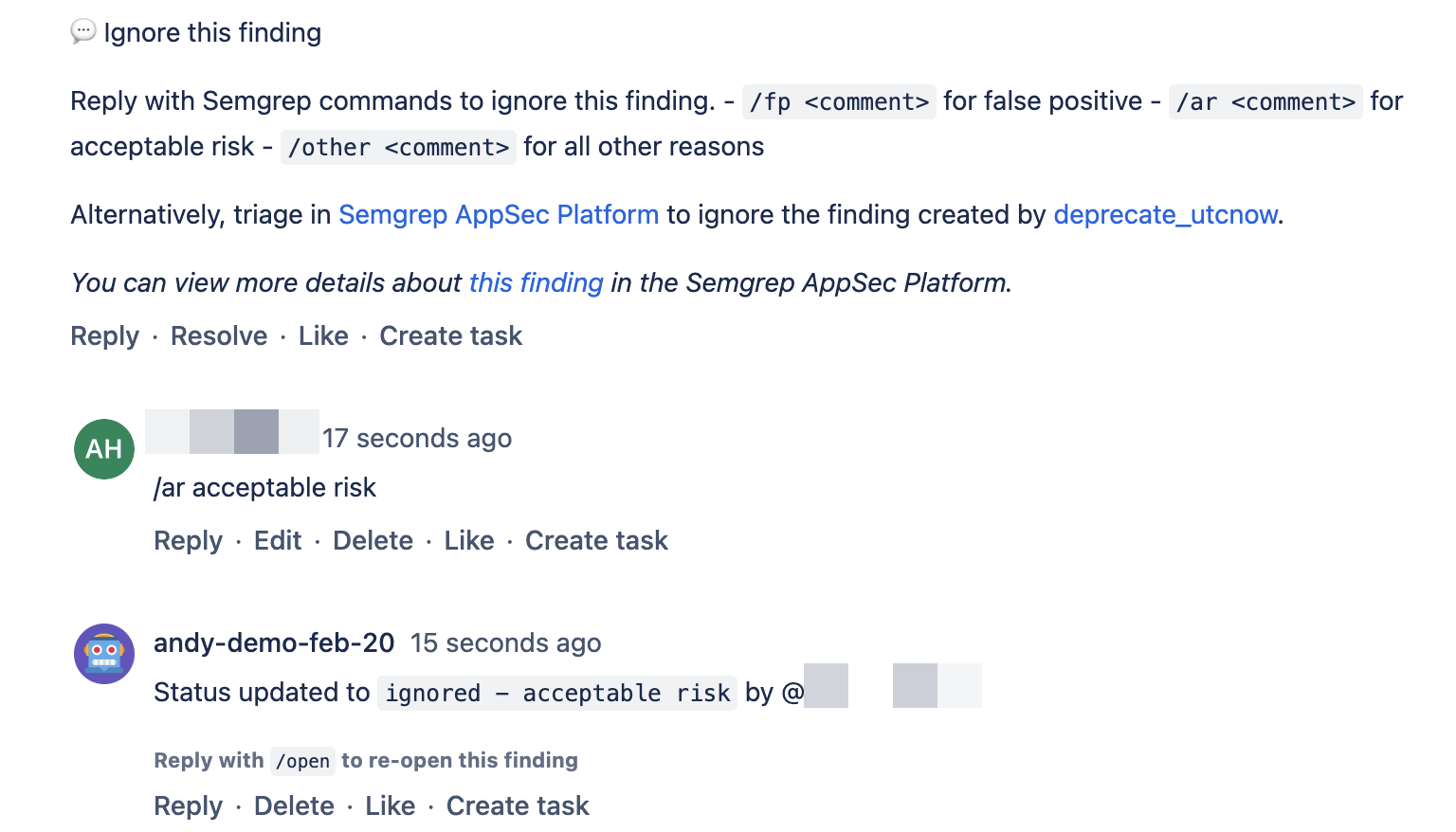Delete the '/ar acceptable risk' comment
This screenshot has height=832, width=1456.
(373, 540)
